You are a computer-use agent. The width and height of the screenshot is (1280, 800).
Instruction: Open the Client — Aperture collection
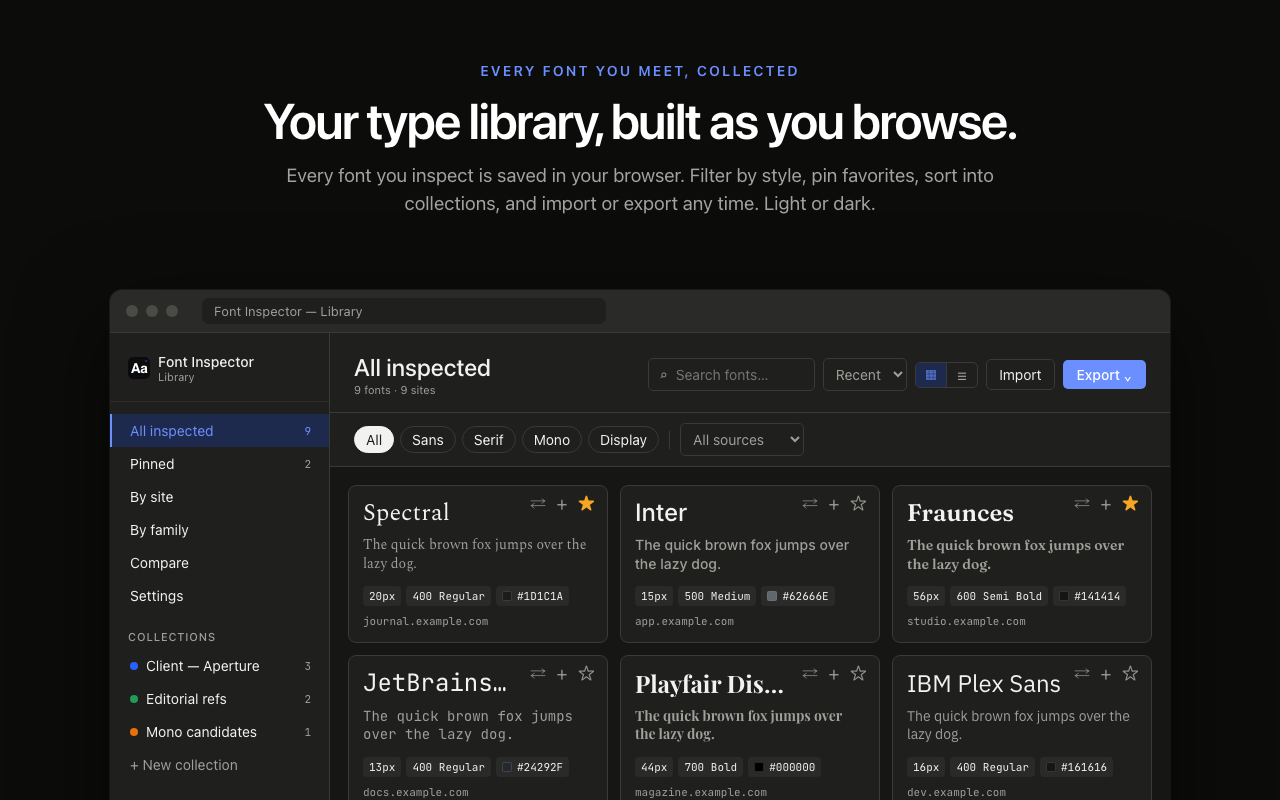point(220,666)
